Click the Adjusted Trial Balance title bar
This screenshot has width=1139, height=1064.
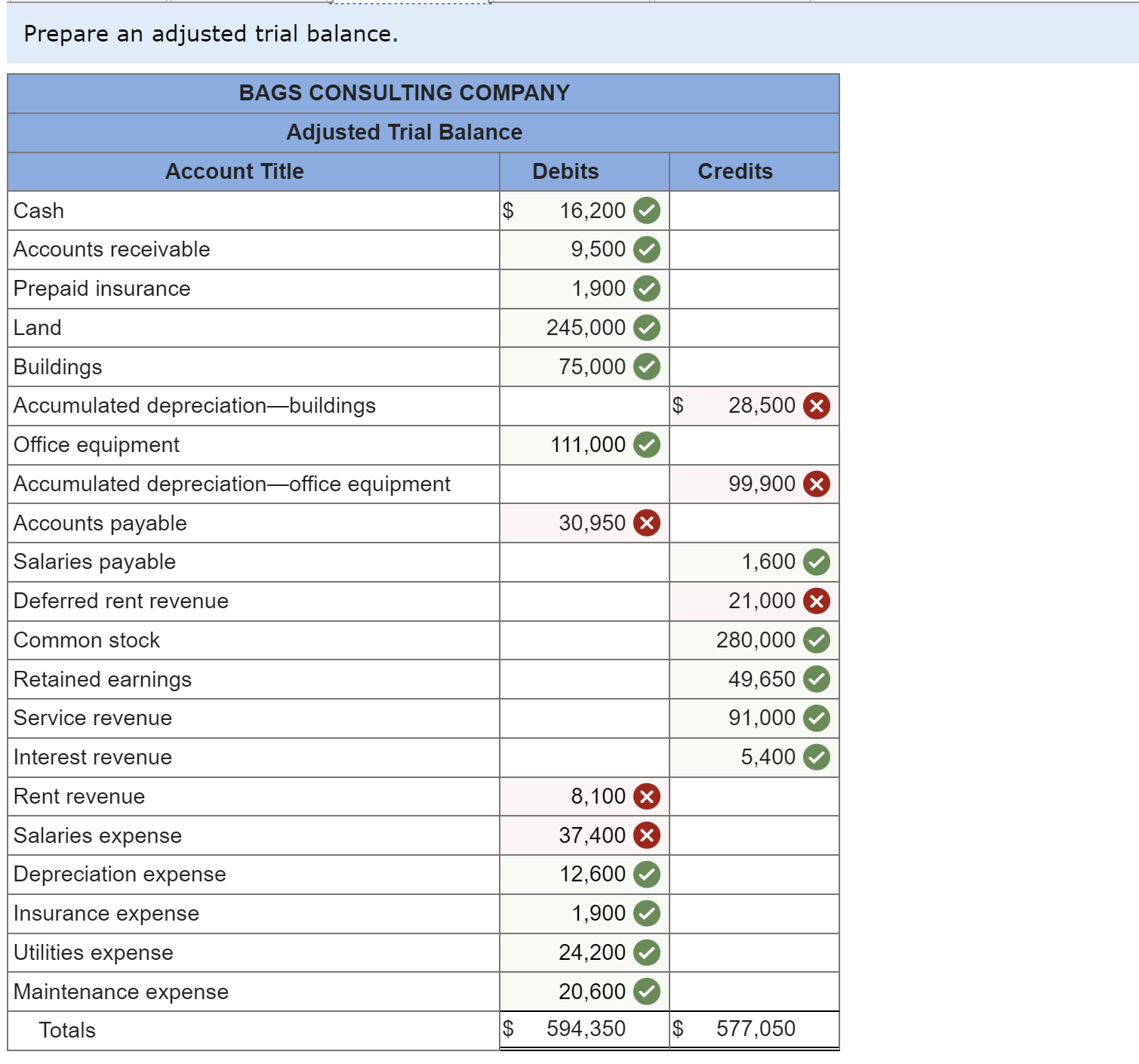click(x=404, y=132)
